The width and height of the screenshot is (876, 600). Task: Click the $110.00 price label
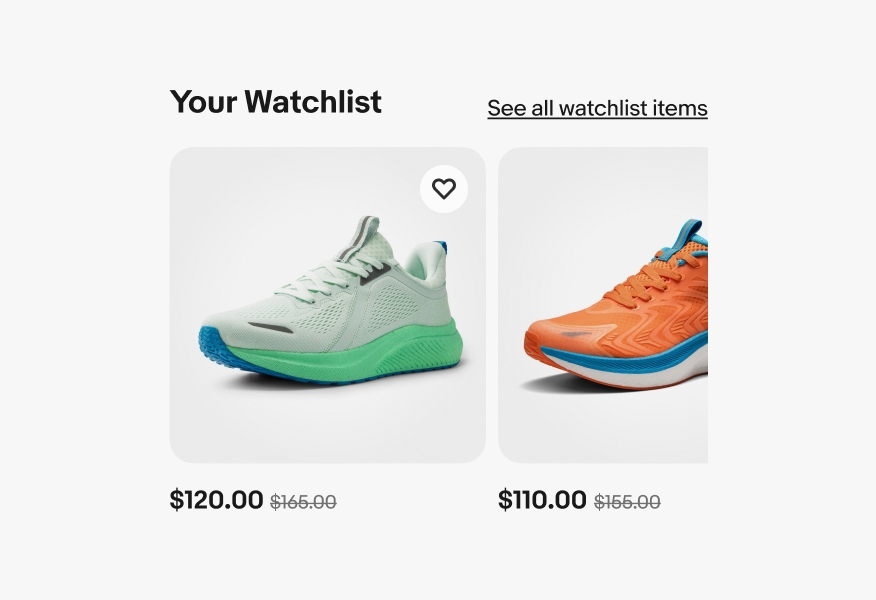[x=543, y=499]
